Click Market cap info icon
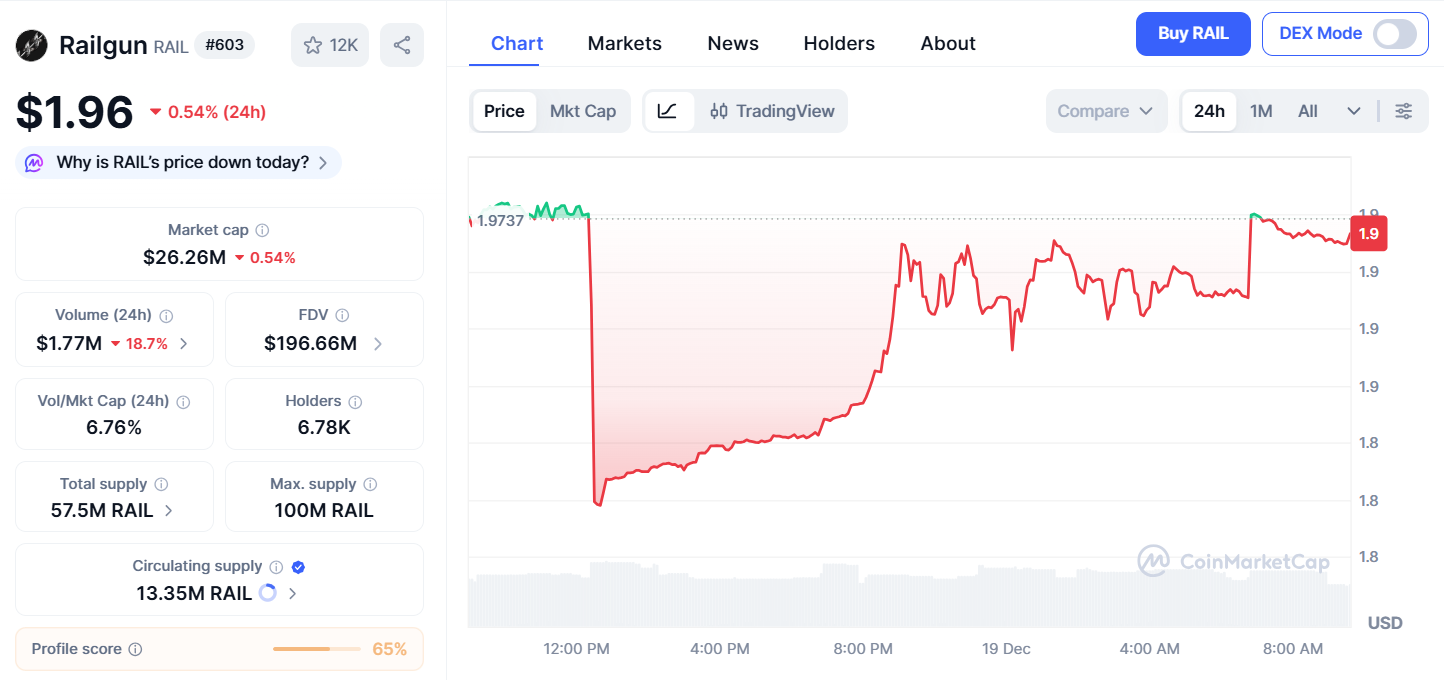The width and height of the screenshot is (1444, 680). (x=262, y=230)
